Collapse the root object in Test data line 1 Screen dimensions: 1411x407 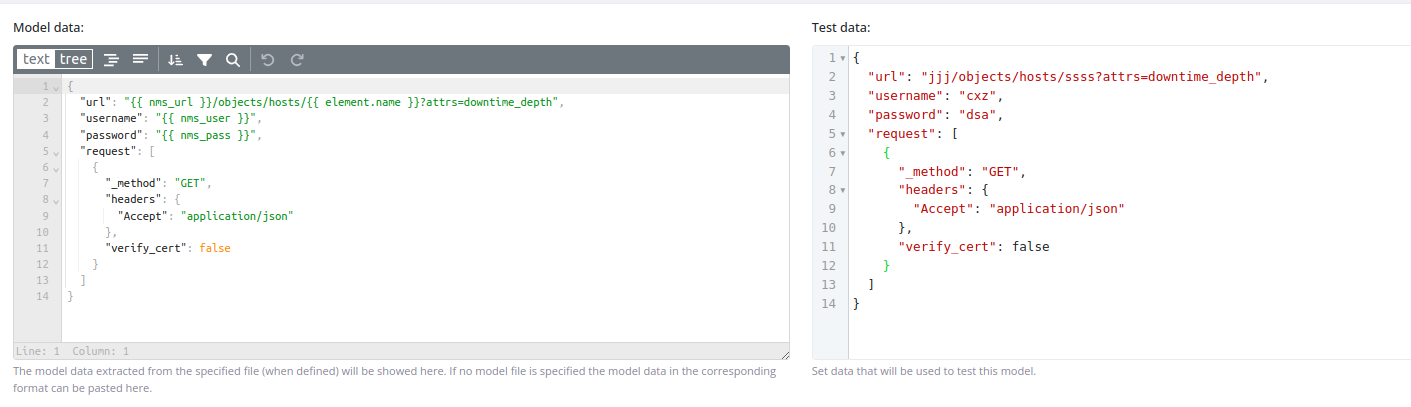click(843, 59)
